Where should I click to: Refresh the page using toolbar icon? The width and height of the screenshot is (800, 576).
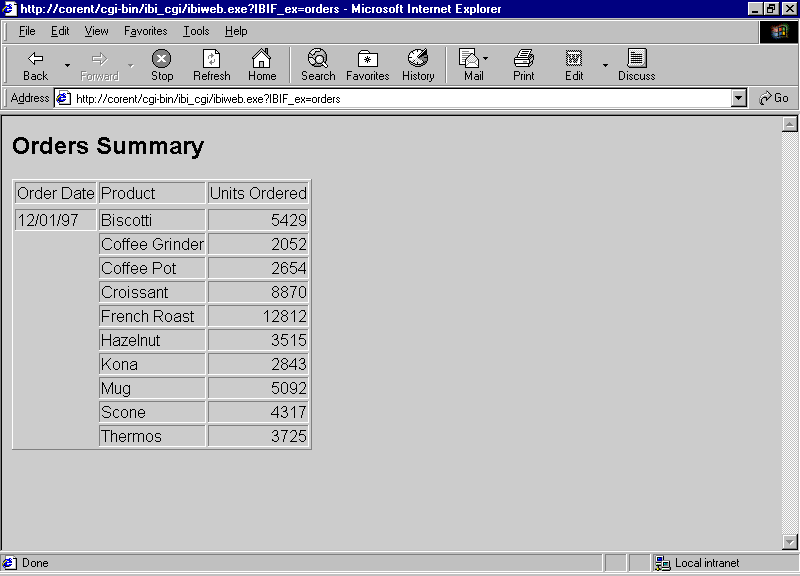tap(211, 59)
